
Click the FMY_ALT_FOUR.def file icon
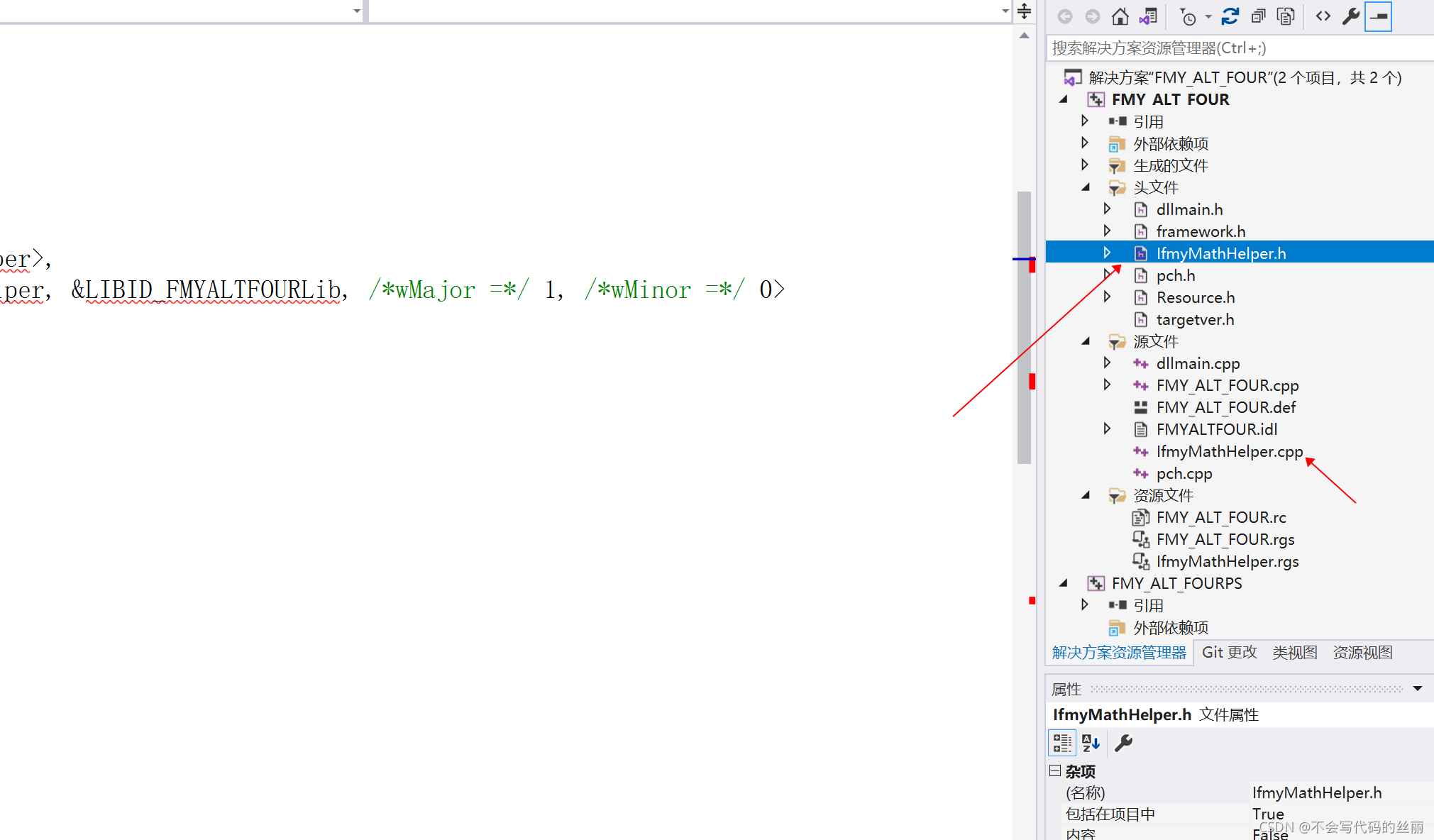click(x=1141, y=407)
